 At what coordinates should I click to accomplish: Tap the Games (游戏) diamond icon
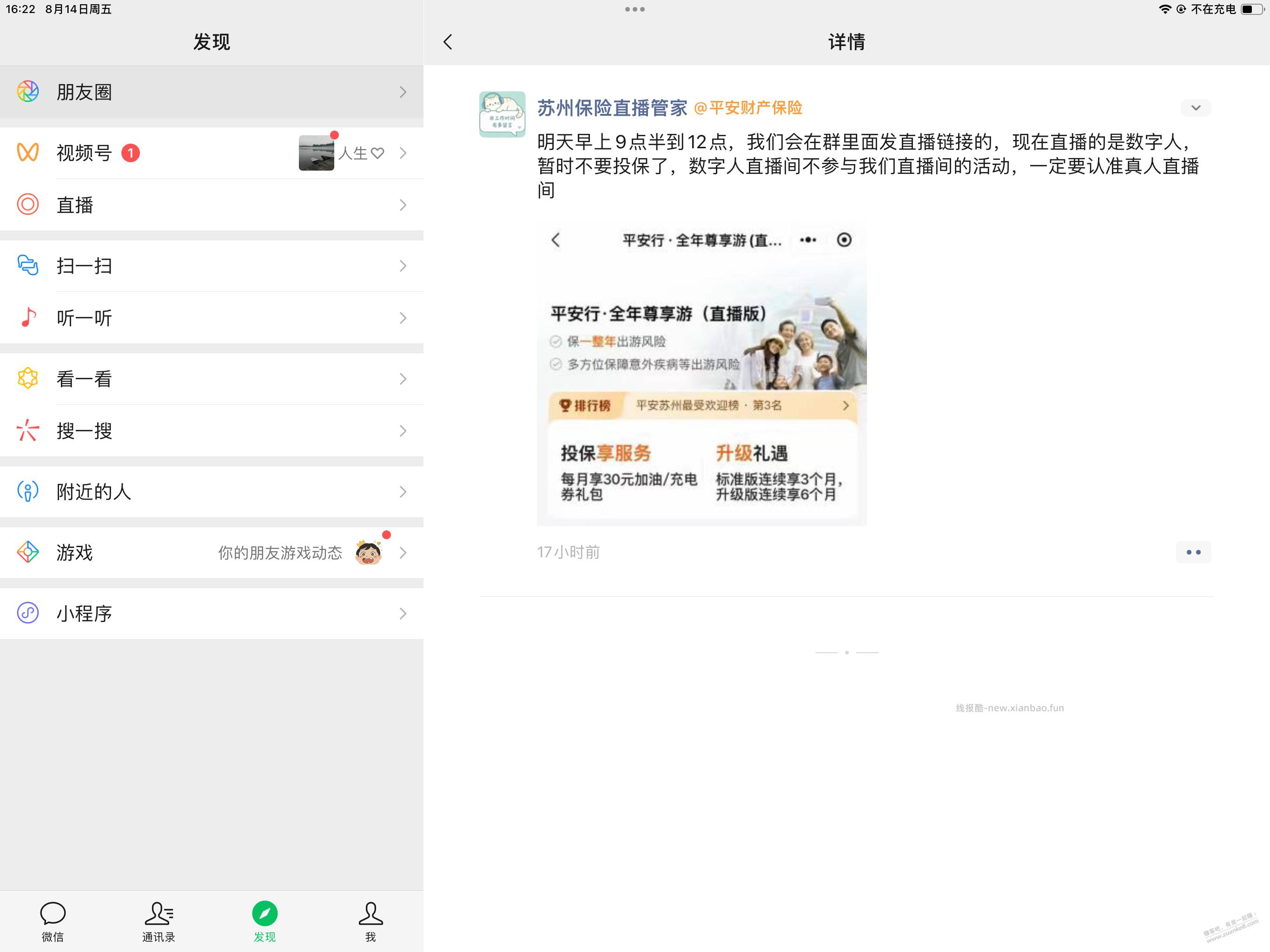(x=27, y=552)
